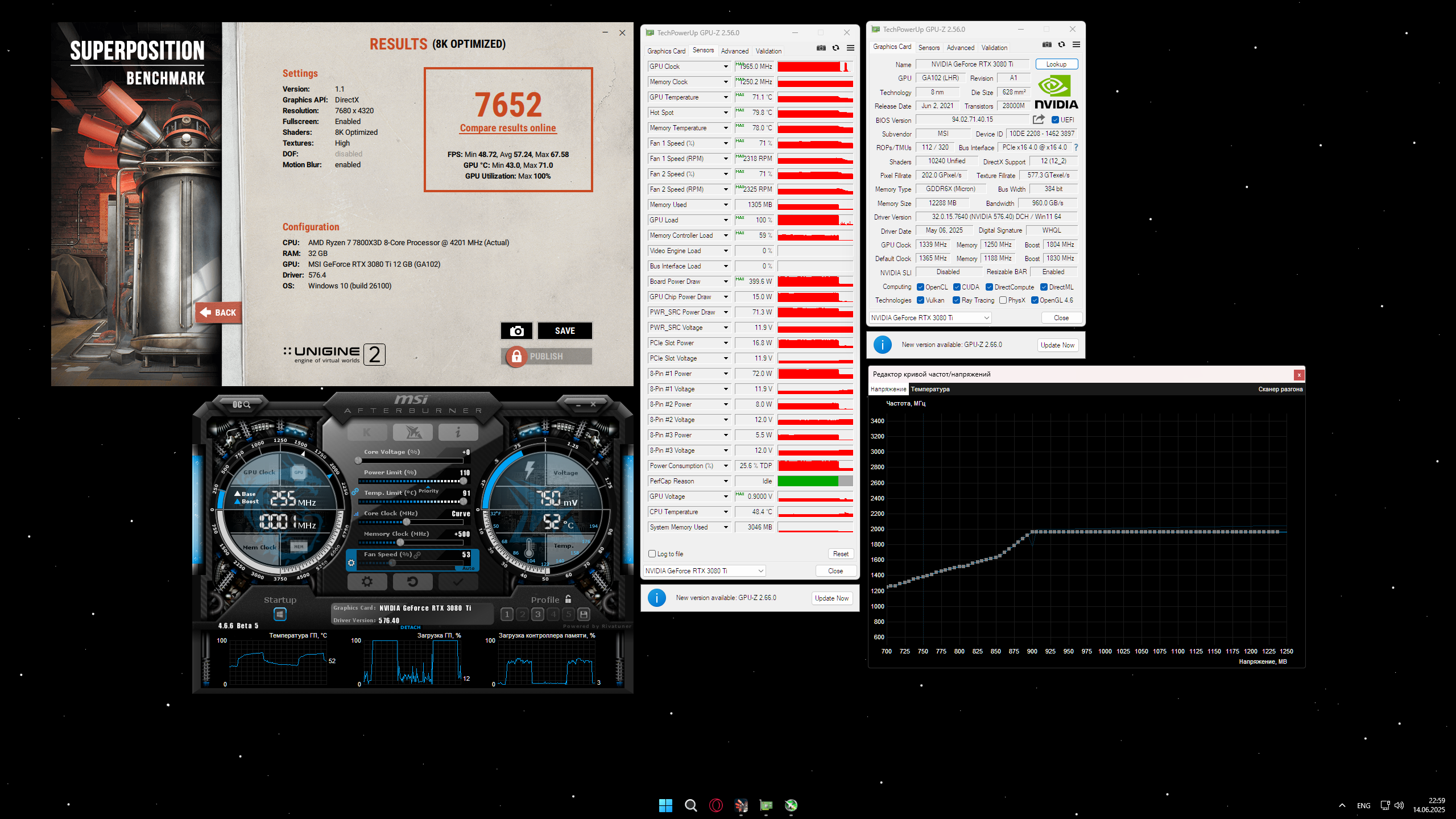
Task: Open GPU selection dropdown in Sensors window
Action: coord(704,570)
